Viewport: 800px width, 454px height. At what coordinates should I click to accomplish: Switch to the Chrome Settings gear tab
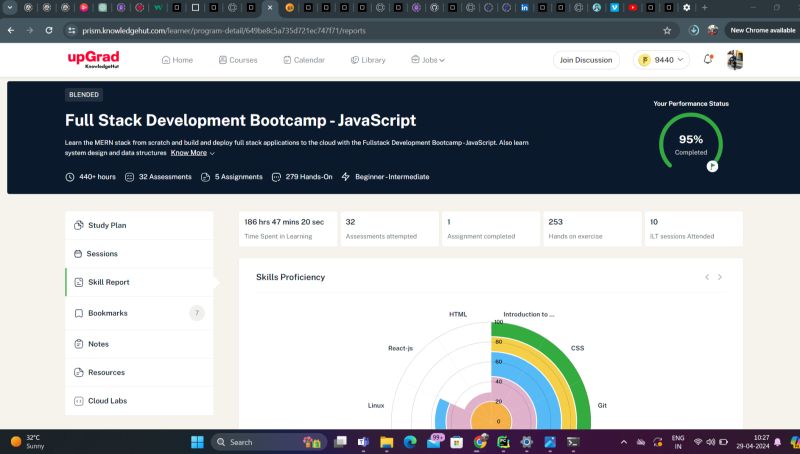(x=687, y=8)
